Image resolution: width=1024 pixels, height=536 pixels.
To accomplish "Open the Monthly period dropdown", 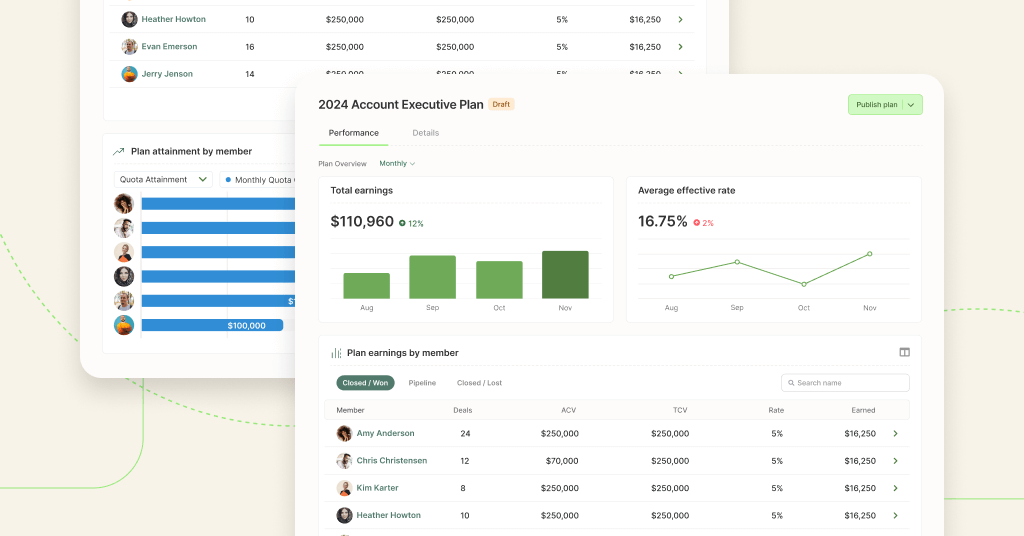I will (397, 164).
